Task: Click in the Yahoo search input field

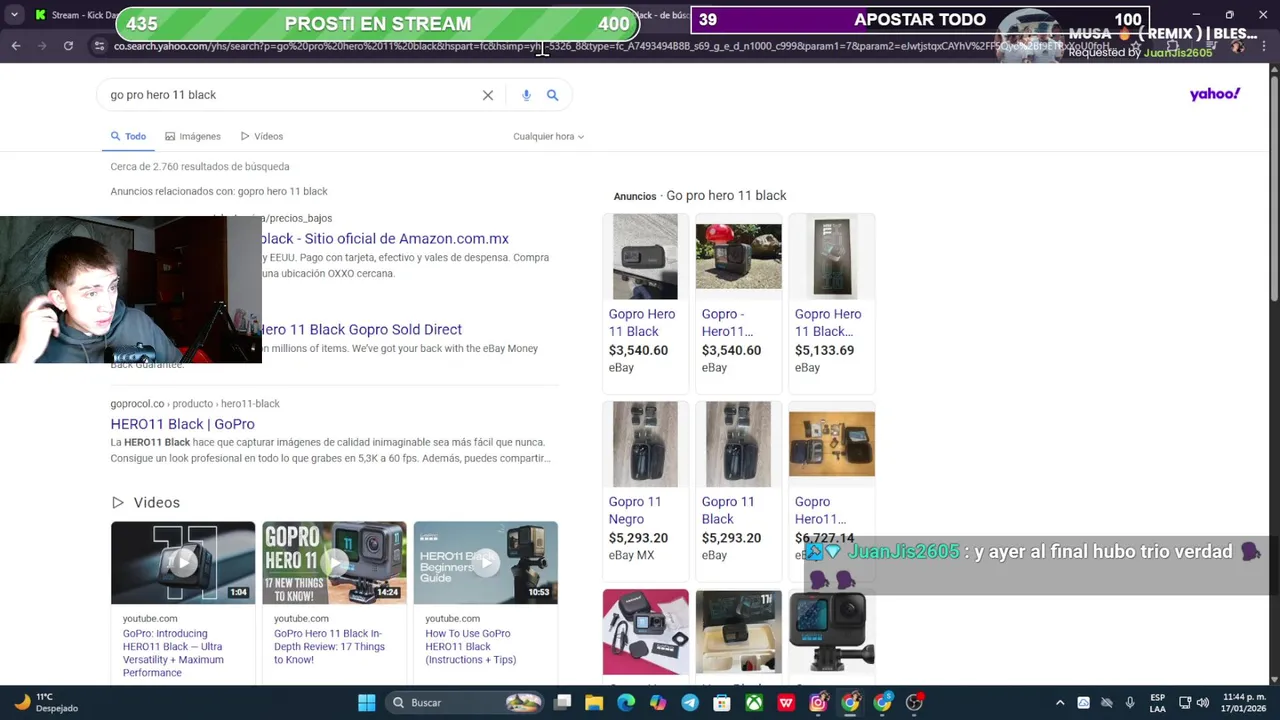Action: (290, 95)
